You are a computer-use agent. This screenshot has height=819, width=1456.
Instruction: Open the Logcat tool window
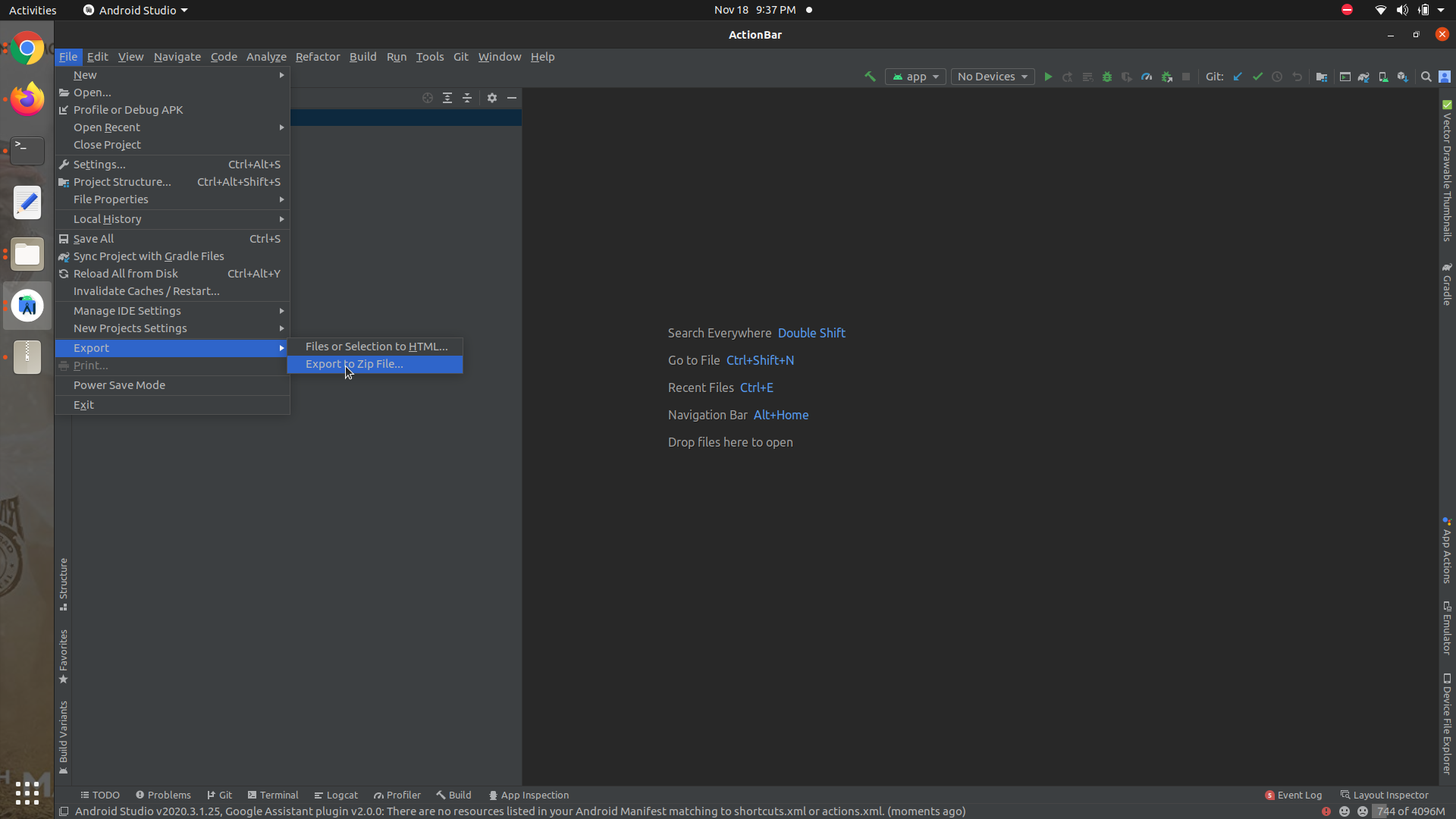336,795
